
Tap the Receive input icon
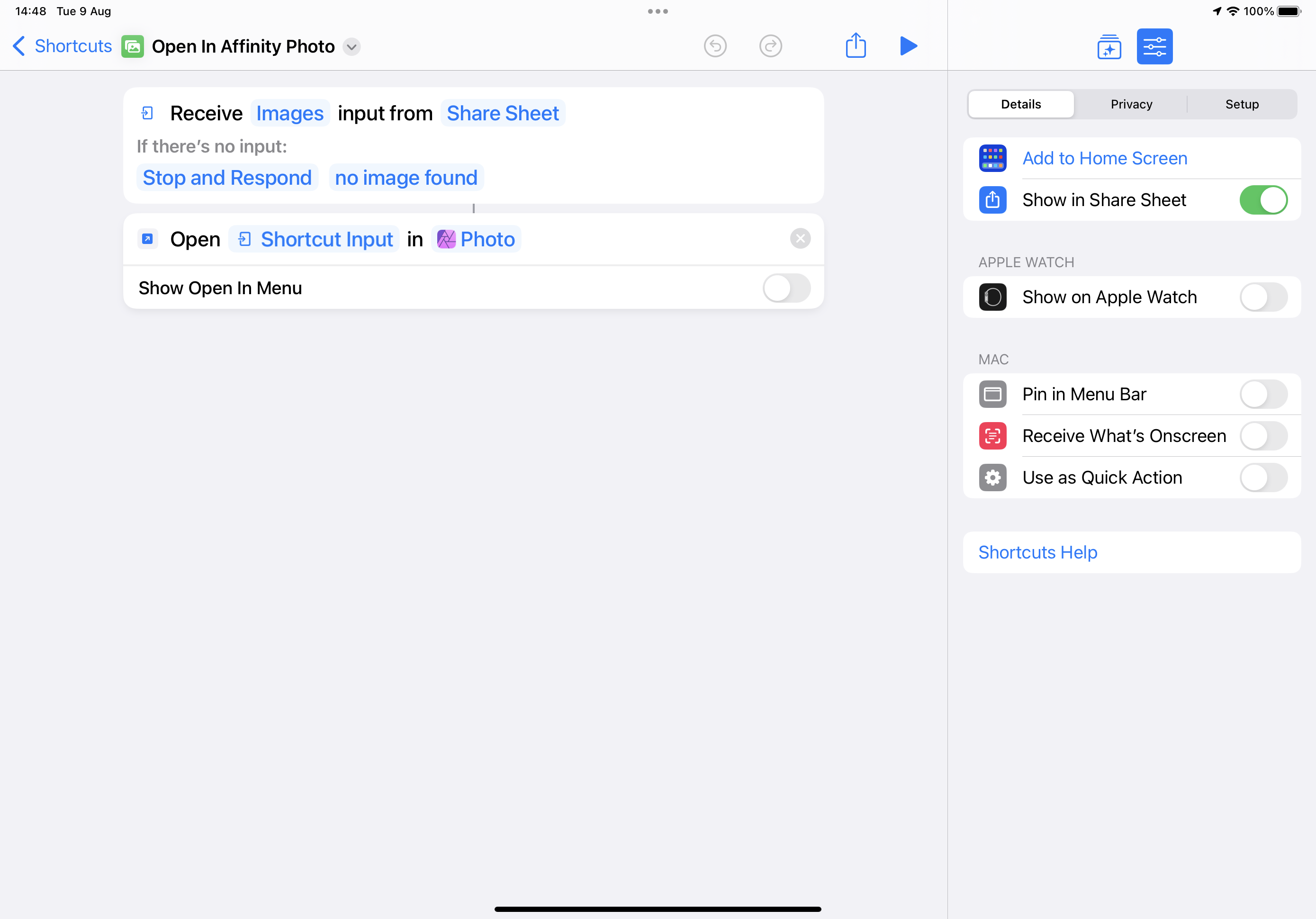pyautogui.click(x=147, y=114)
